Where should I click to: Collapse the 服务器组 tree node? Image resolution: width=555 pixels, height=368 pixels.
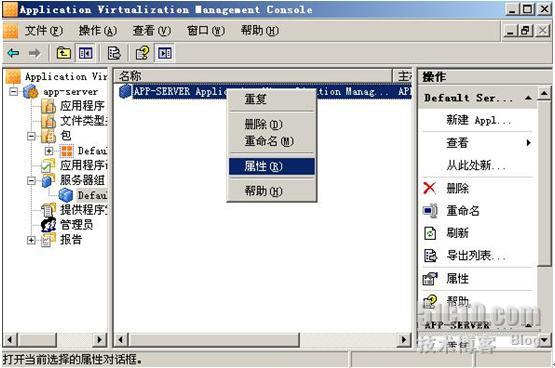point(32,181)
